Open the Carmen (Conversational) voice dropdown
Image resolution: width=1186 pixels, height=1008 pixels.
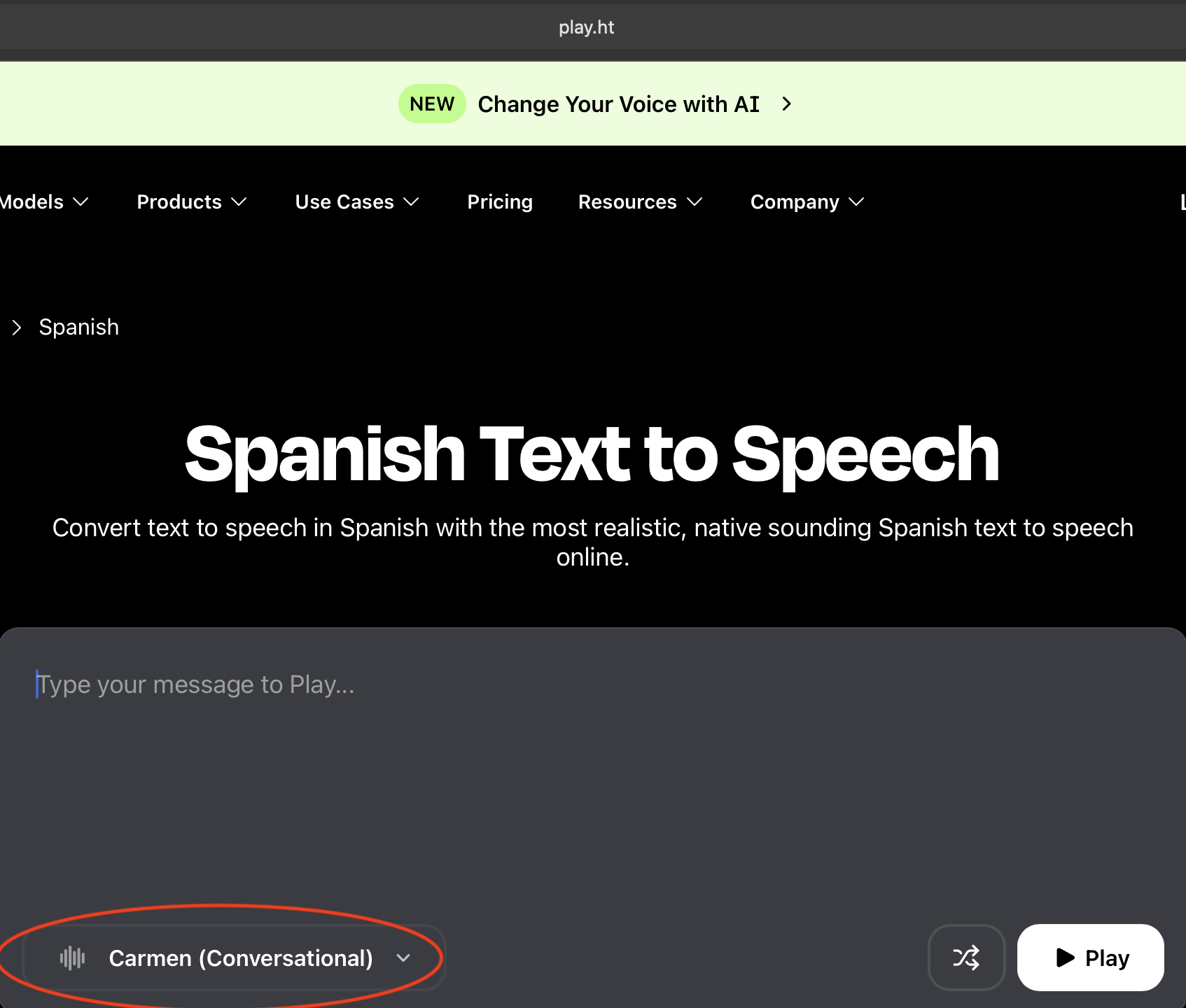235,957
